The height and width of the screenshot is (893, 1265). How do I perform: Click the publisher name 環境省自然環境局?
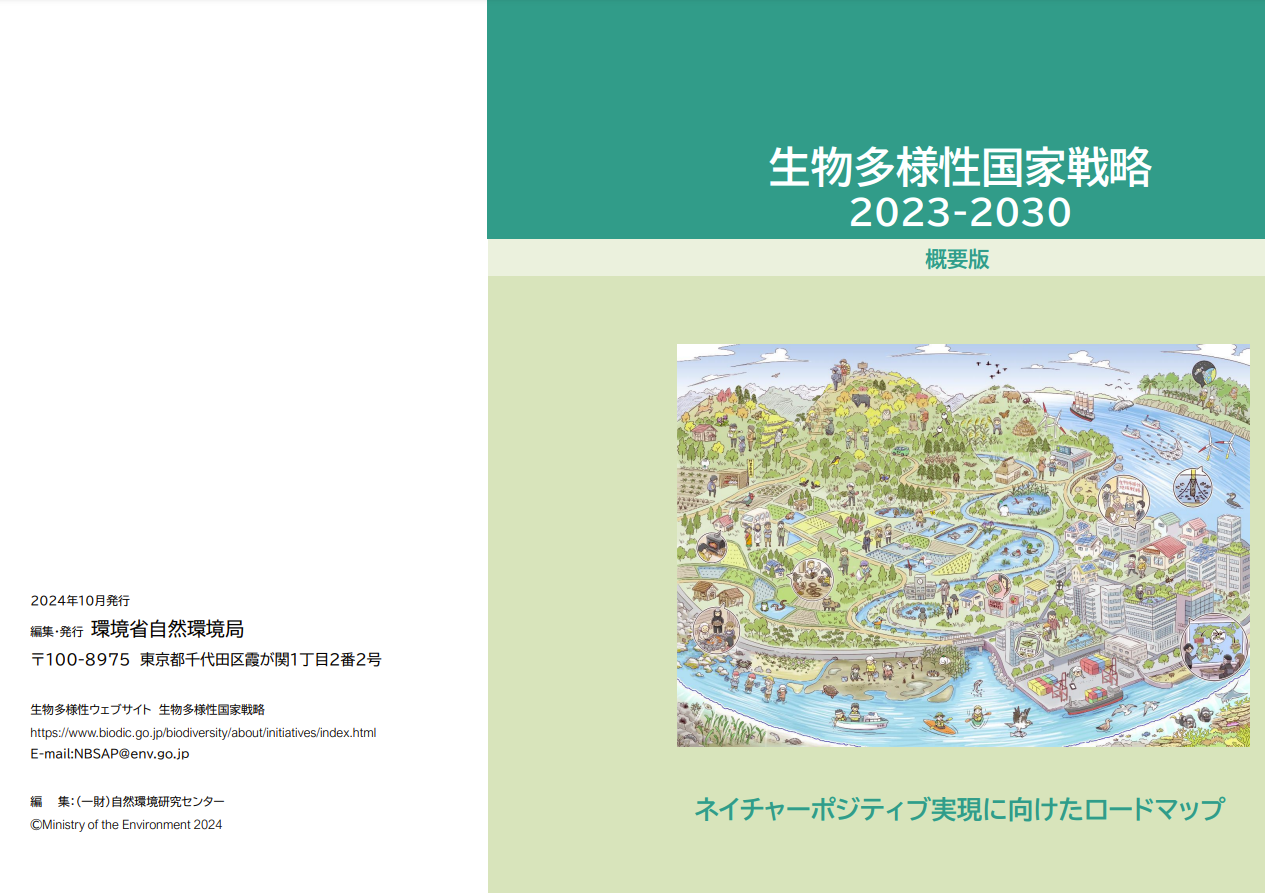167,629
